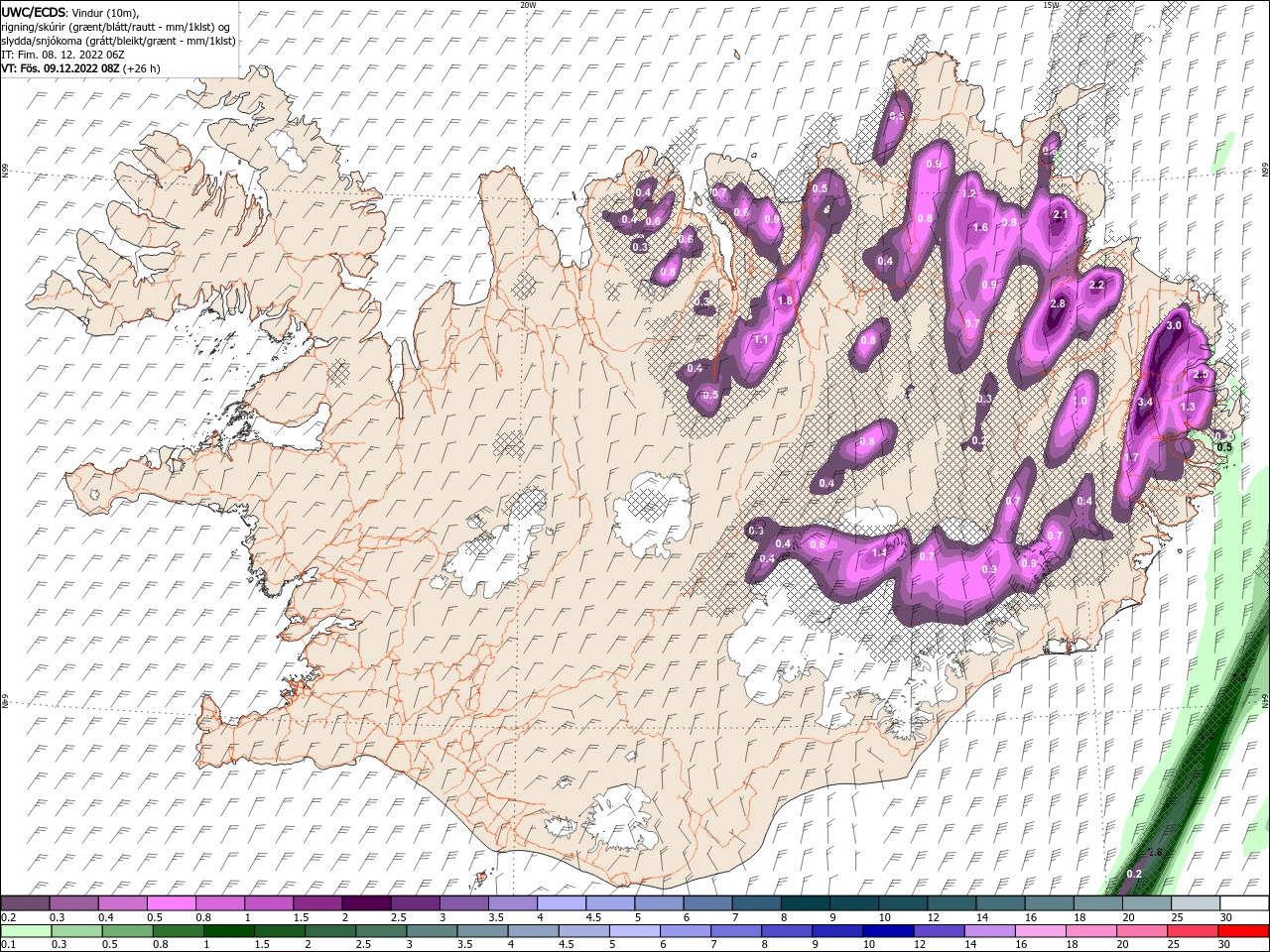
Task: Click the 'UWC/ECDS' title text
Action: point(34,12)
